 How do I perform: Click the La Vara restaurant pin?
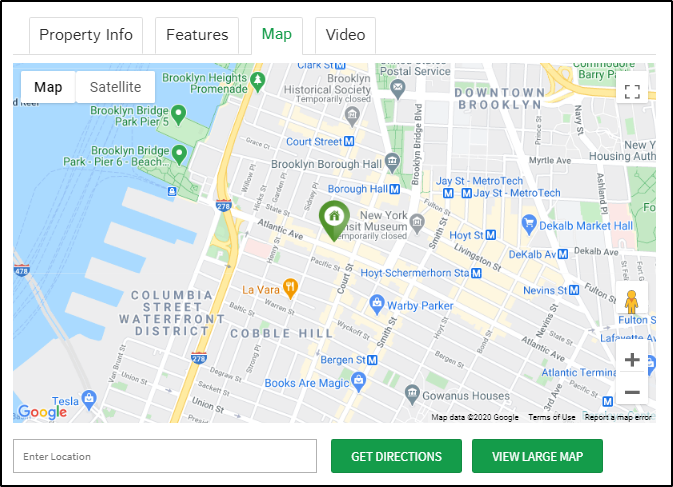pyautogui.click(x=291, y=288)
